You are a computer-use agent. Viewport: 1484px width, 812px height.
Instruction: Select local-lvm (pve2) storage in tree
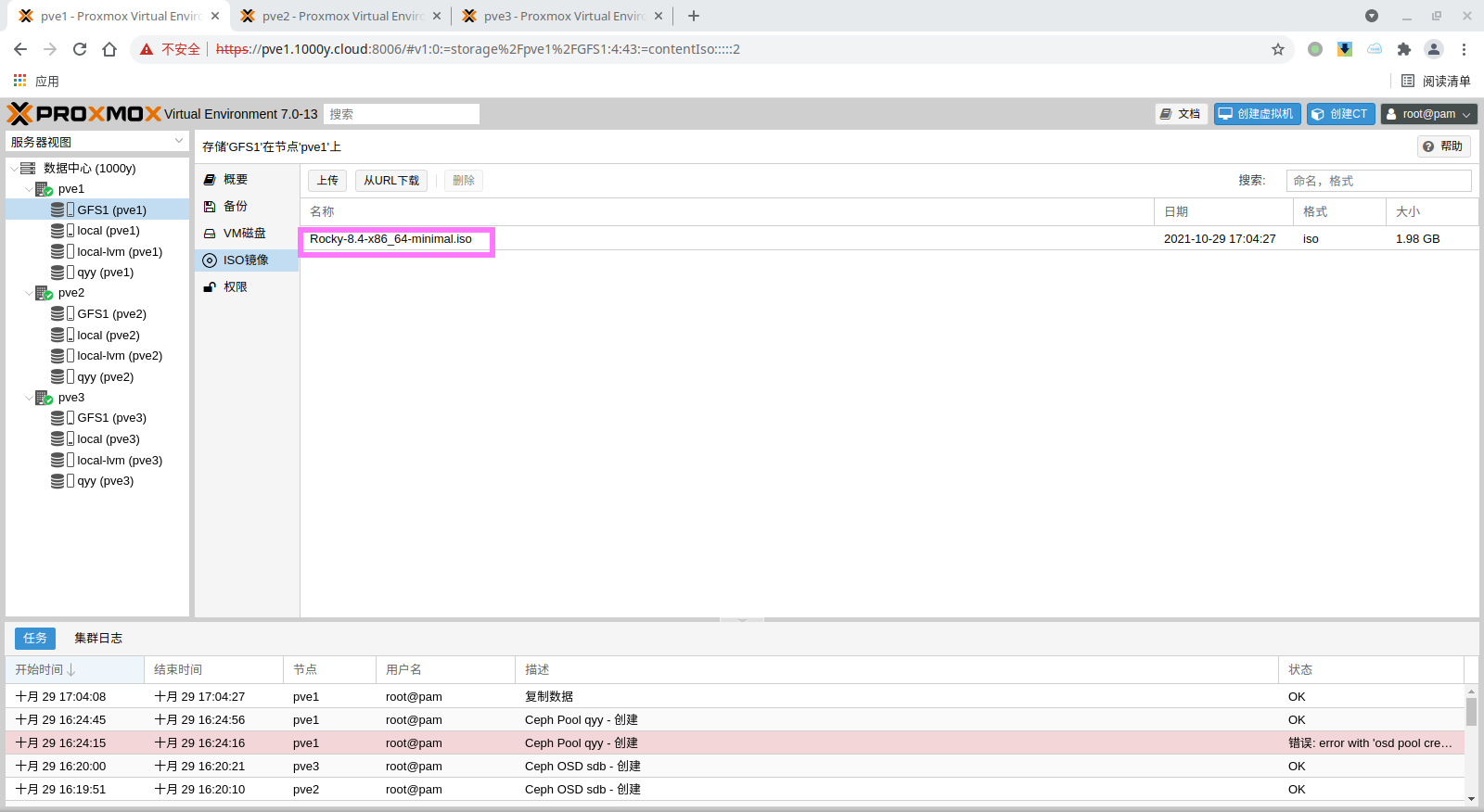[x=119, y=356]
